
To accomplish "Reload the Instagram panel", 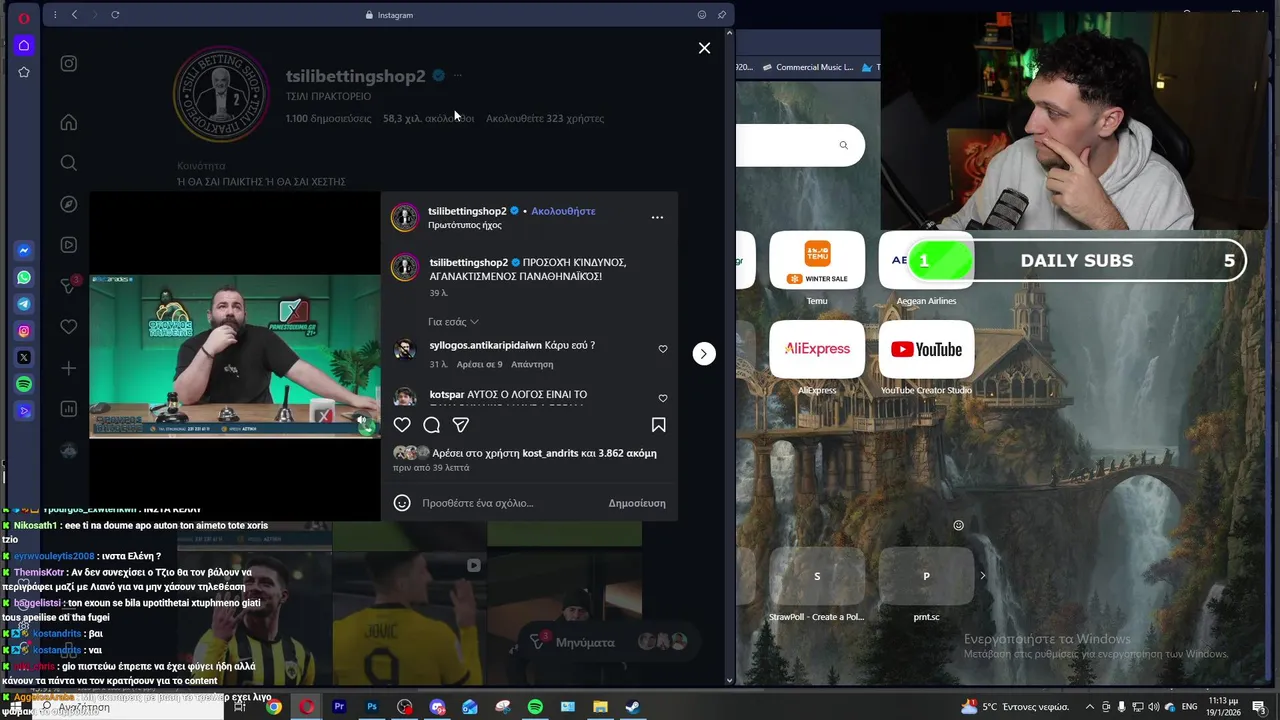I will click(115, 15).
